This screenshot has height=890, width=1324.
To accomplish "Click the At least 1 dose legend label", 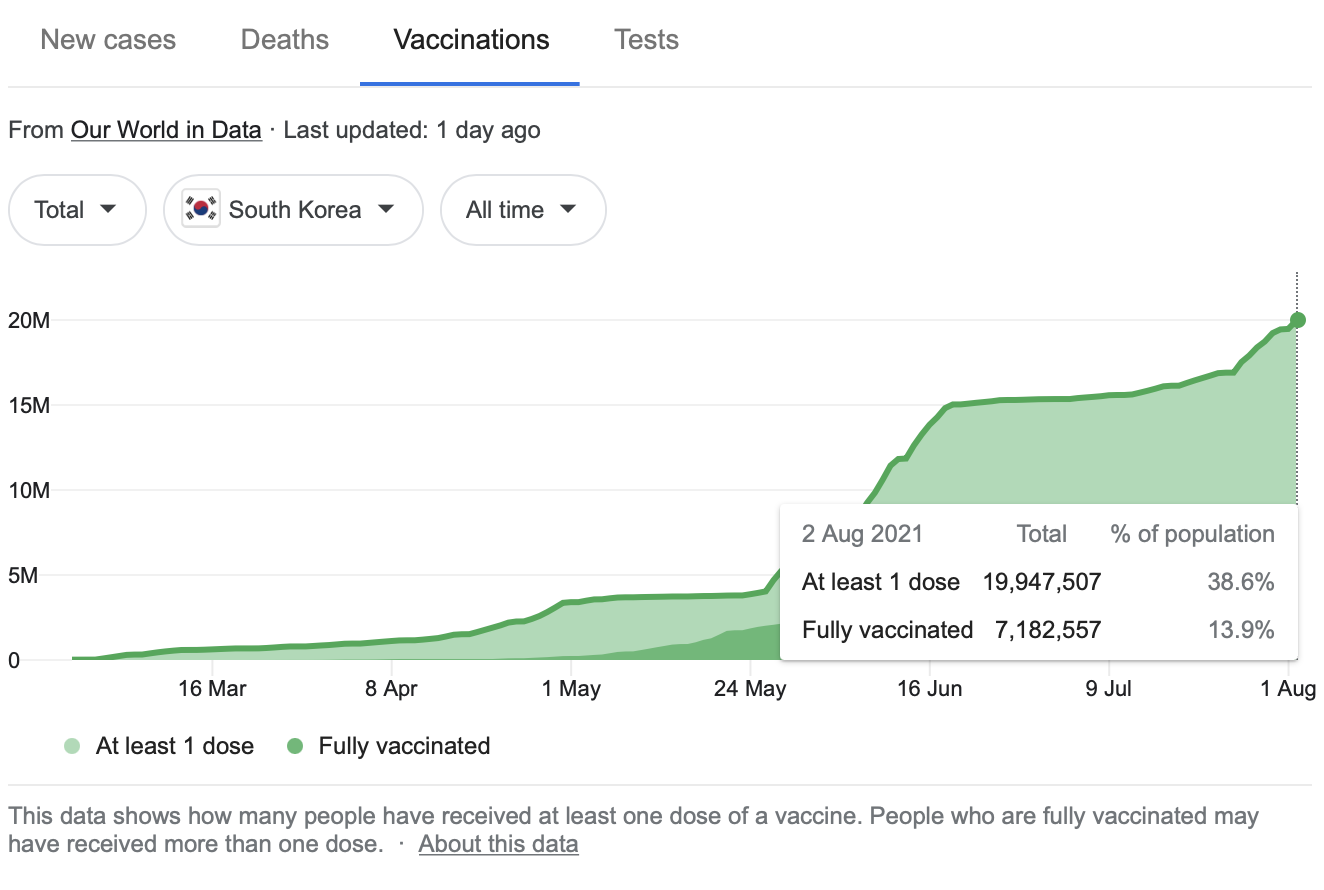I will point(175,746).
